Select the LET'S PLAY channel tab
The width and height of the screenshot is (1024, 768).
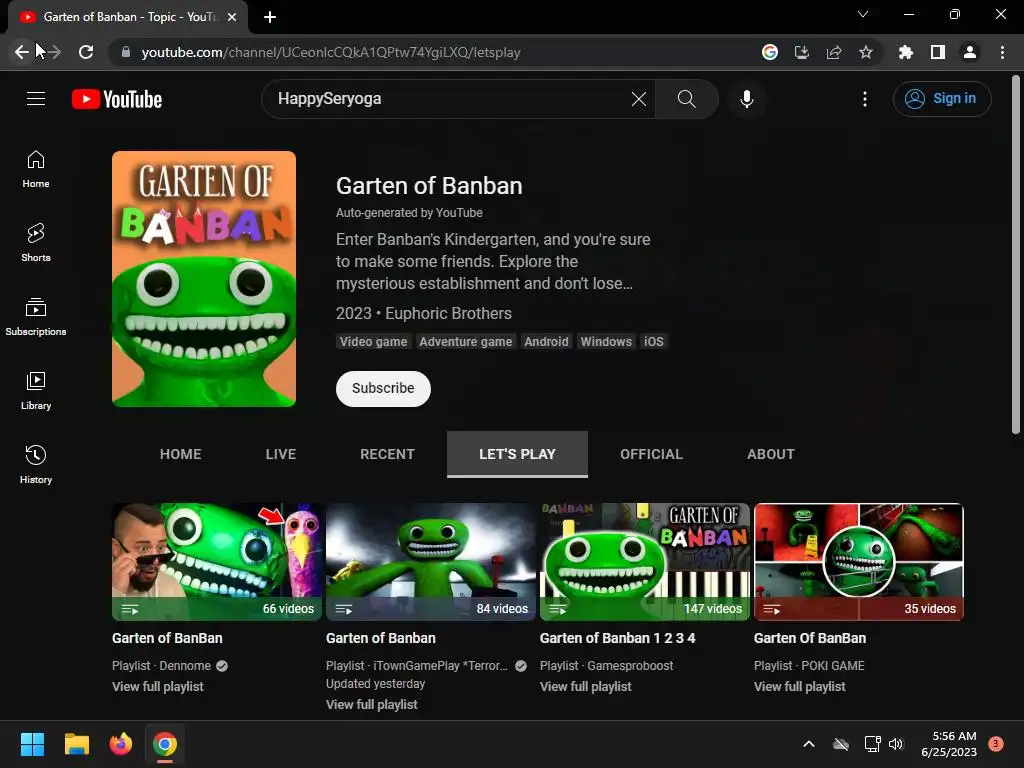[x=517, y=454]
